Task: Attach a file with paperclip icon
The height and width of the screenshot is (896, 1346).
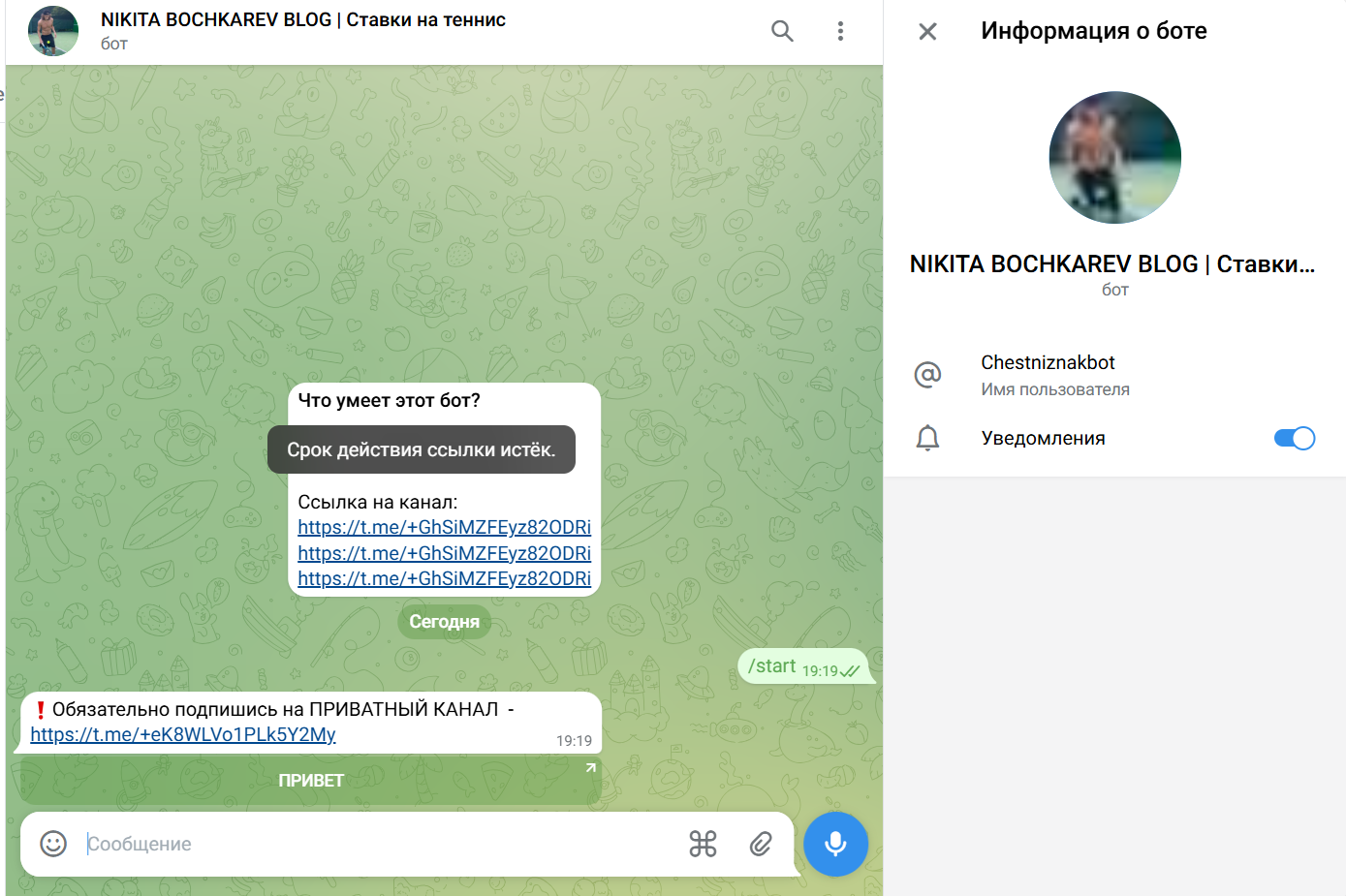Action: click(761, 844)
